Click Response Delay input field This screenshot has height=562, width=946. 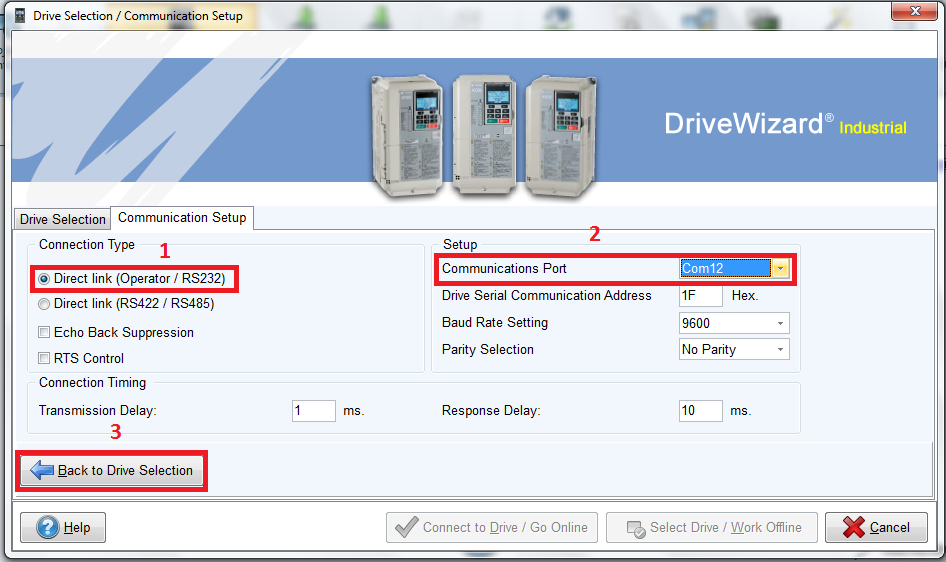[x=700, y=411]
